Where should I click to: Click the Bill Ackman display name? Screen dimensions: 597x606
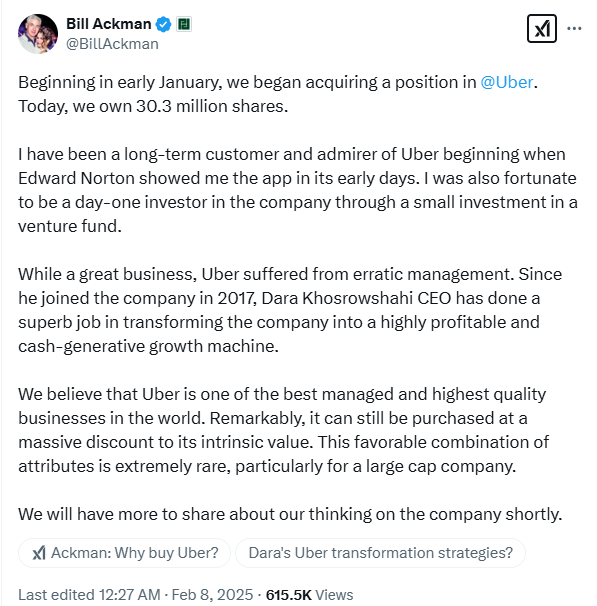click(x=109, y=24)
